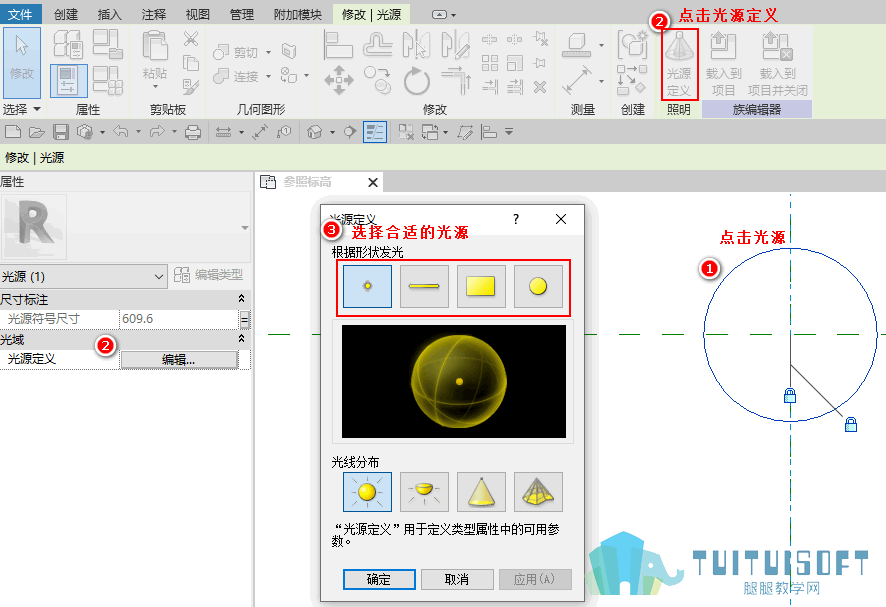Screen dimensions: 886x607
Task: Click parameter button beside 光源符号尺寸 value
Action: point(245,319)
